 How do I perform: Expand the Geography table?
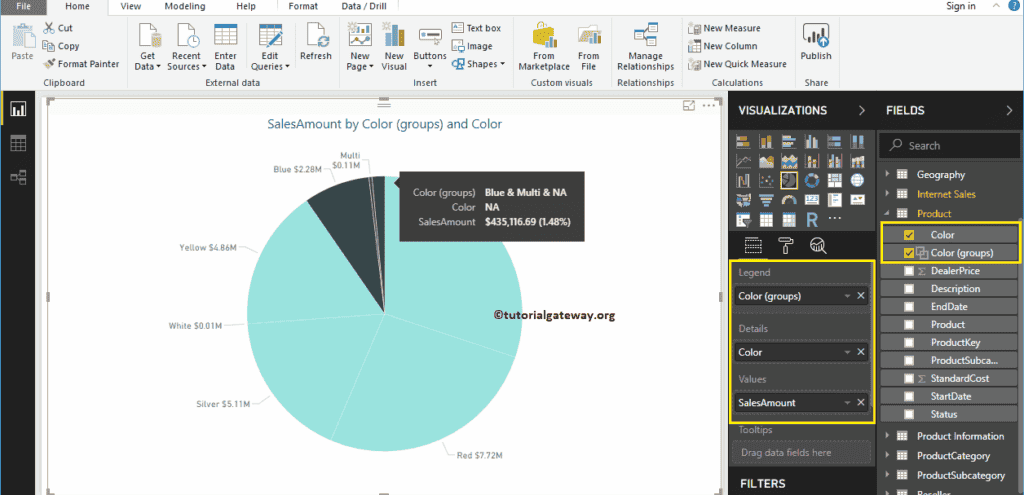pyautogui.click(x=887, y=174)
